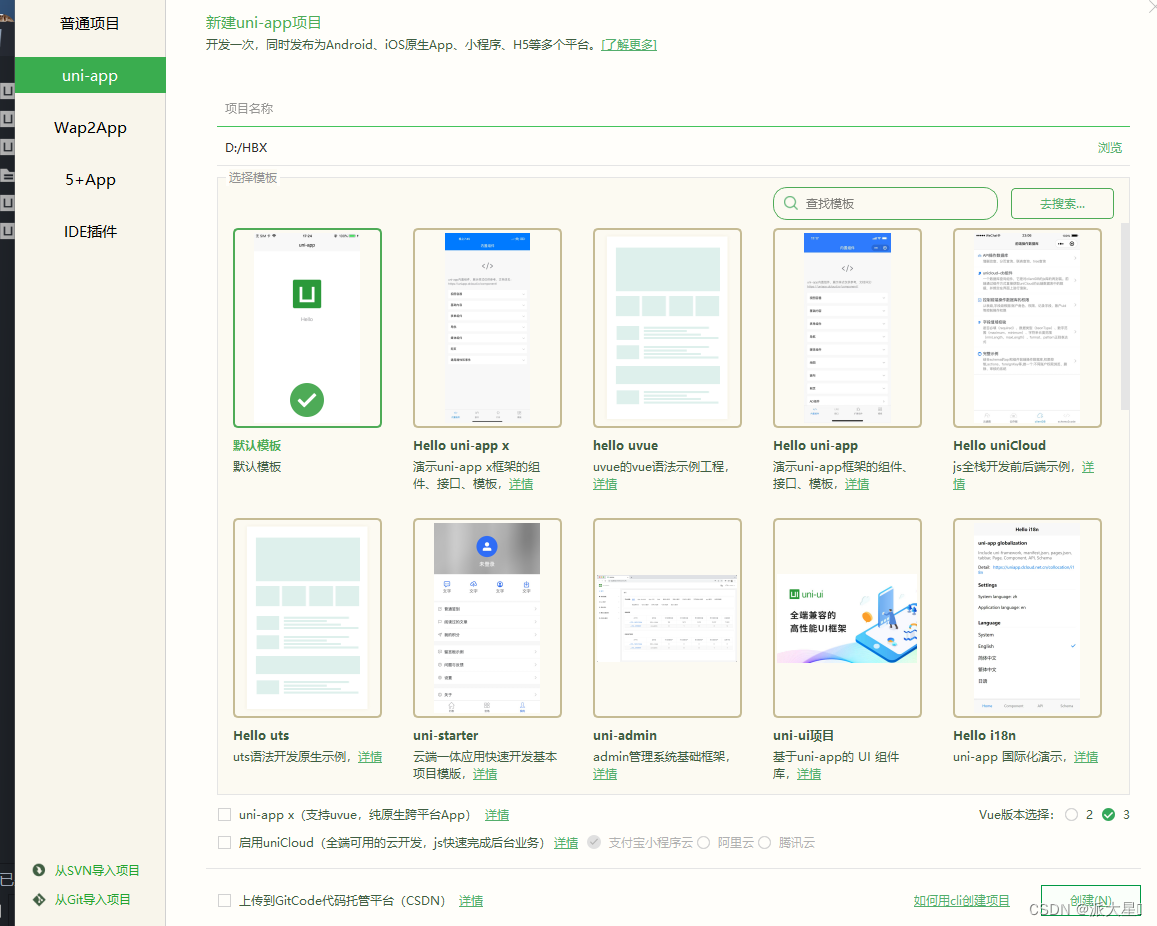Viewport: 1157px width, 926px height.
Task: Click the template list vertical scrollbar
Action: point(1125,316)
